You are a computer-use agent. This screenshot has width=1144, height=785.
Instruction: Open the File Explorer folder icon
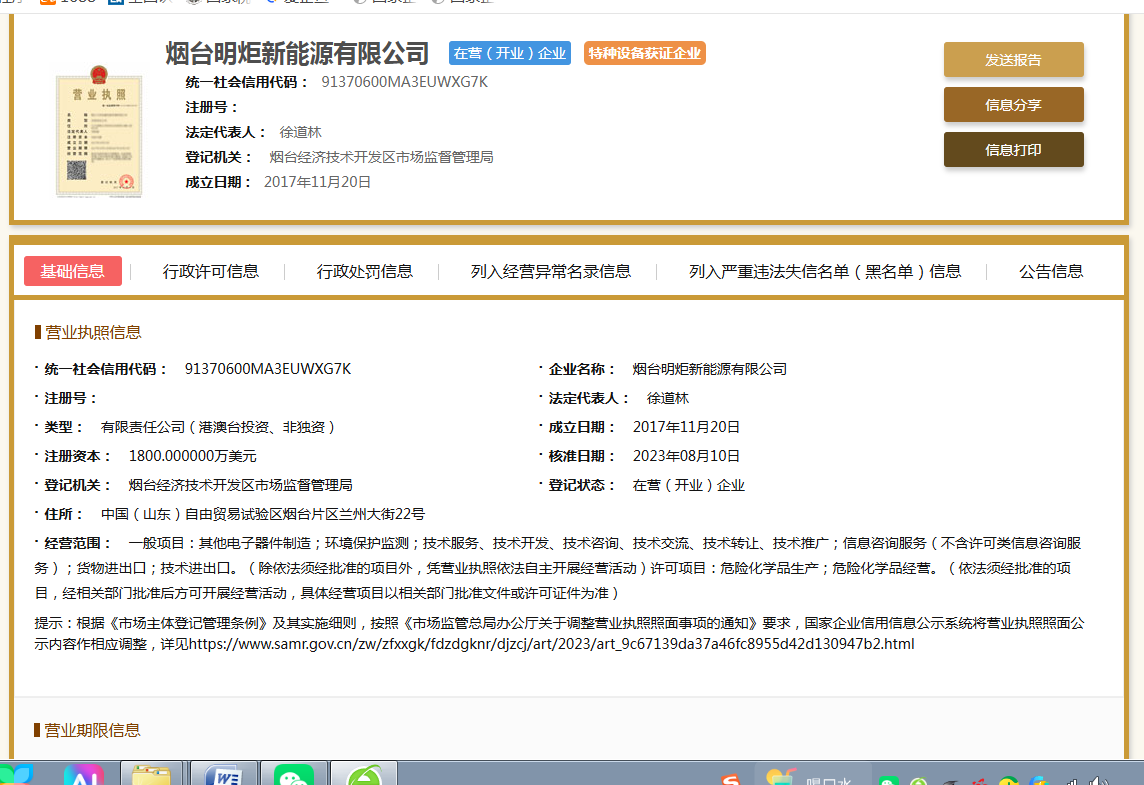tap(152, 775)
